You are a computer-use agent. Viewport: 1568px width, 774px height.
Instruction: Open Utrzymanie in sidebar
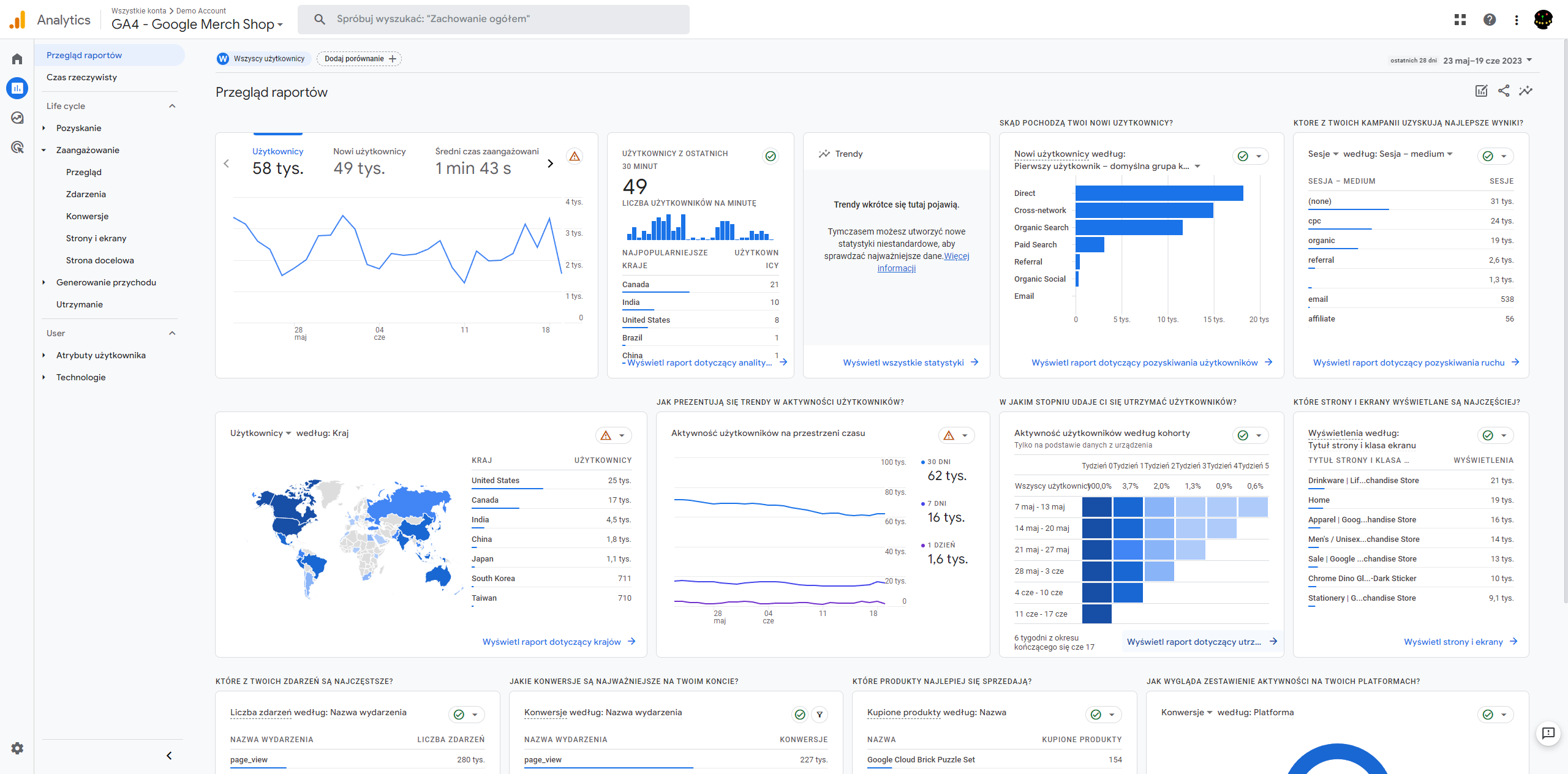pos(80,304)
